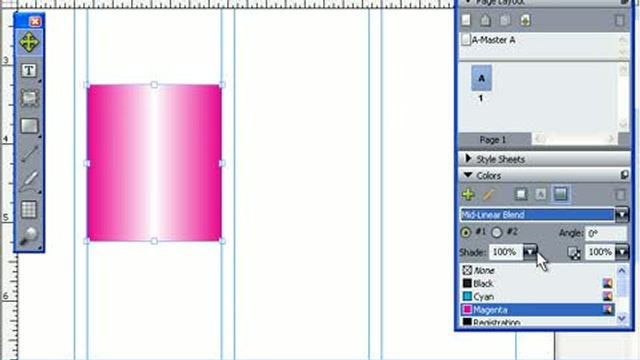Select the Rectangle Box tool
This screenshot has width=640, height=360.
click(x=29, y=126)
